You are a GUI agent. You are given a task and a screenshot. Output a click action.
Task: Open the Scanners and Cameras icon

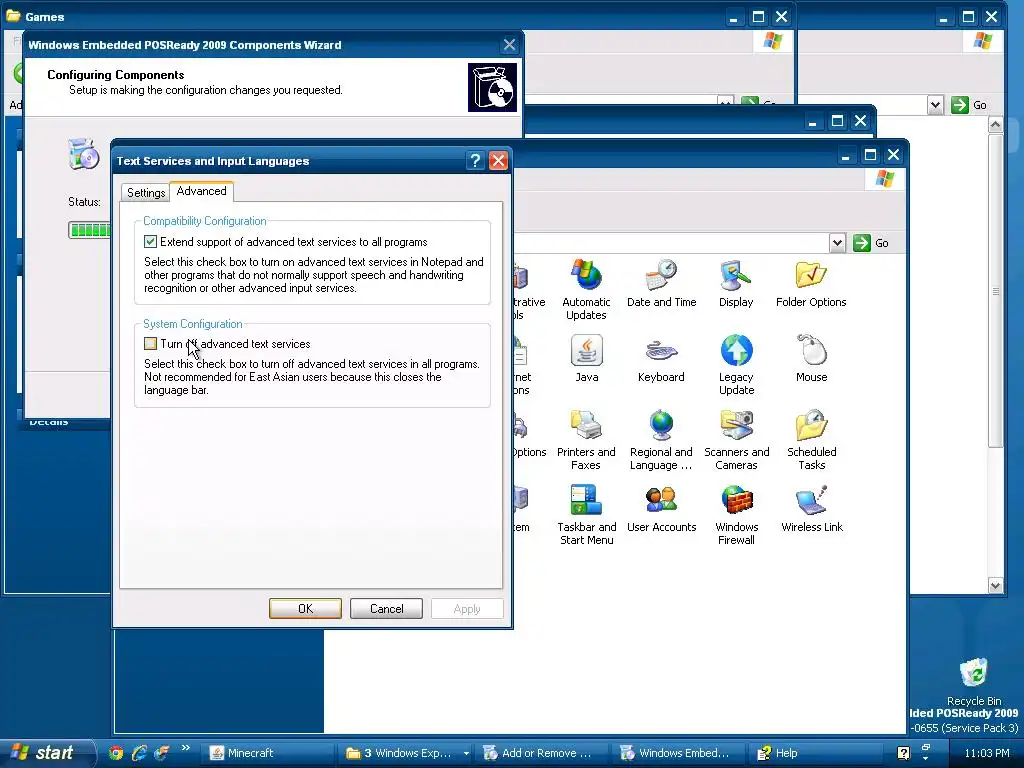tap(736, 440)
